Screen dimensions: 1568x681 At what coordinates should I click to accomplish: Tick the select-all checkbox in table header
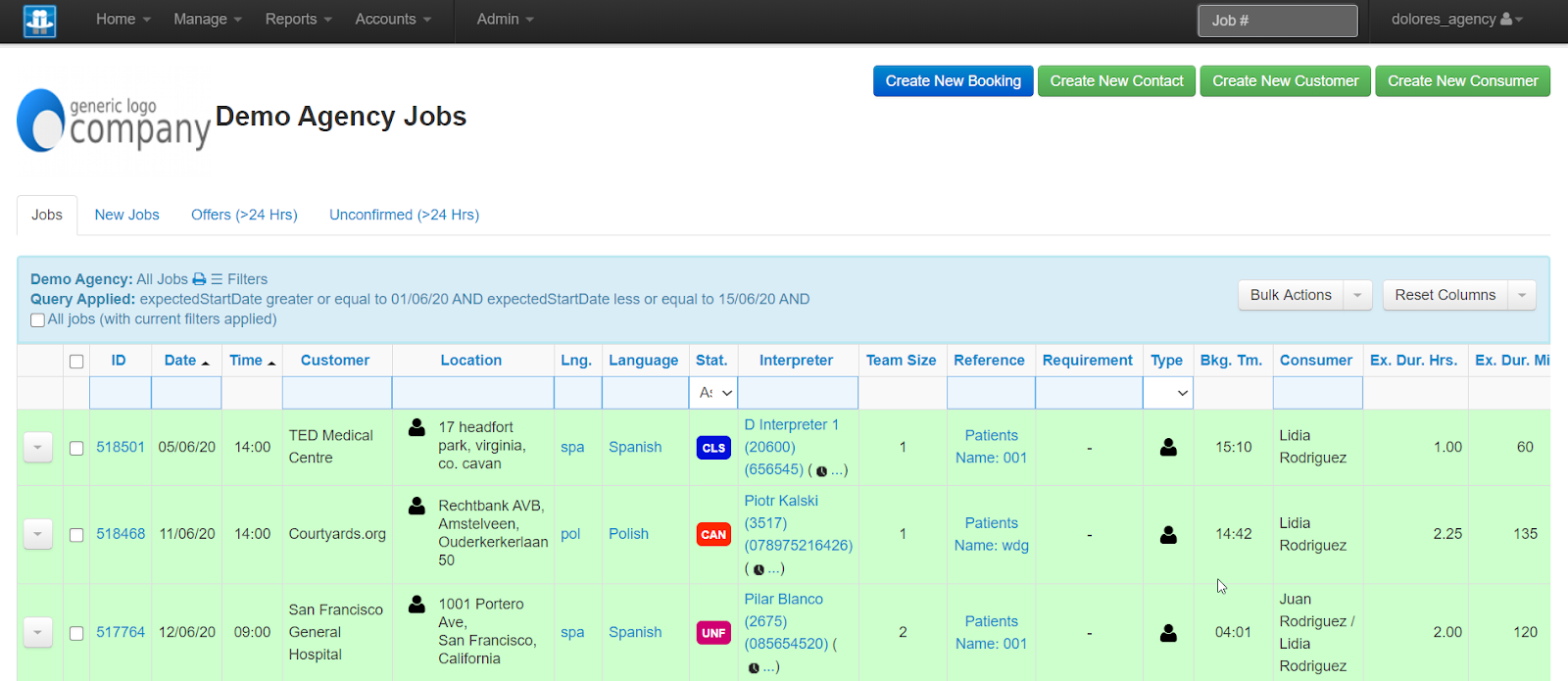[x=76, y=362]
